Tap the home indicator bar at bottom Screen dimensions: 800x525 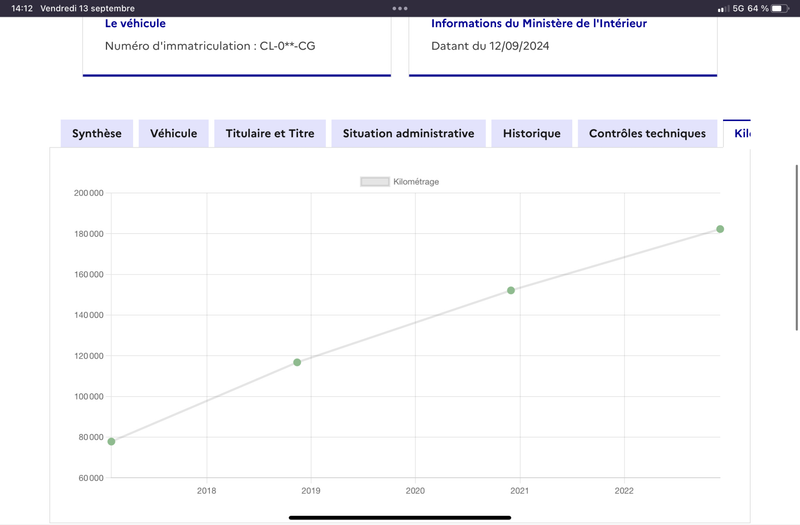tap(400, 517)
